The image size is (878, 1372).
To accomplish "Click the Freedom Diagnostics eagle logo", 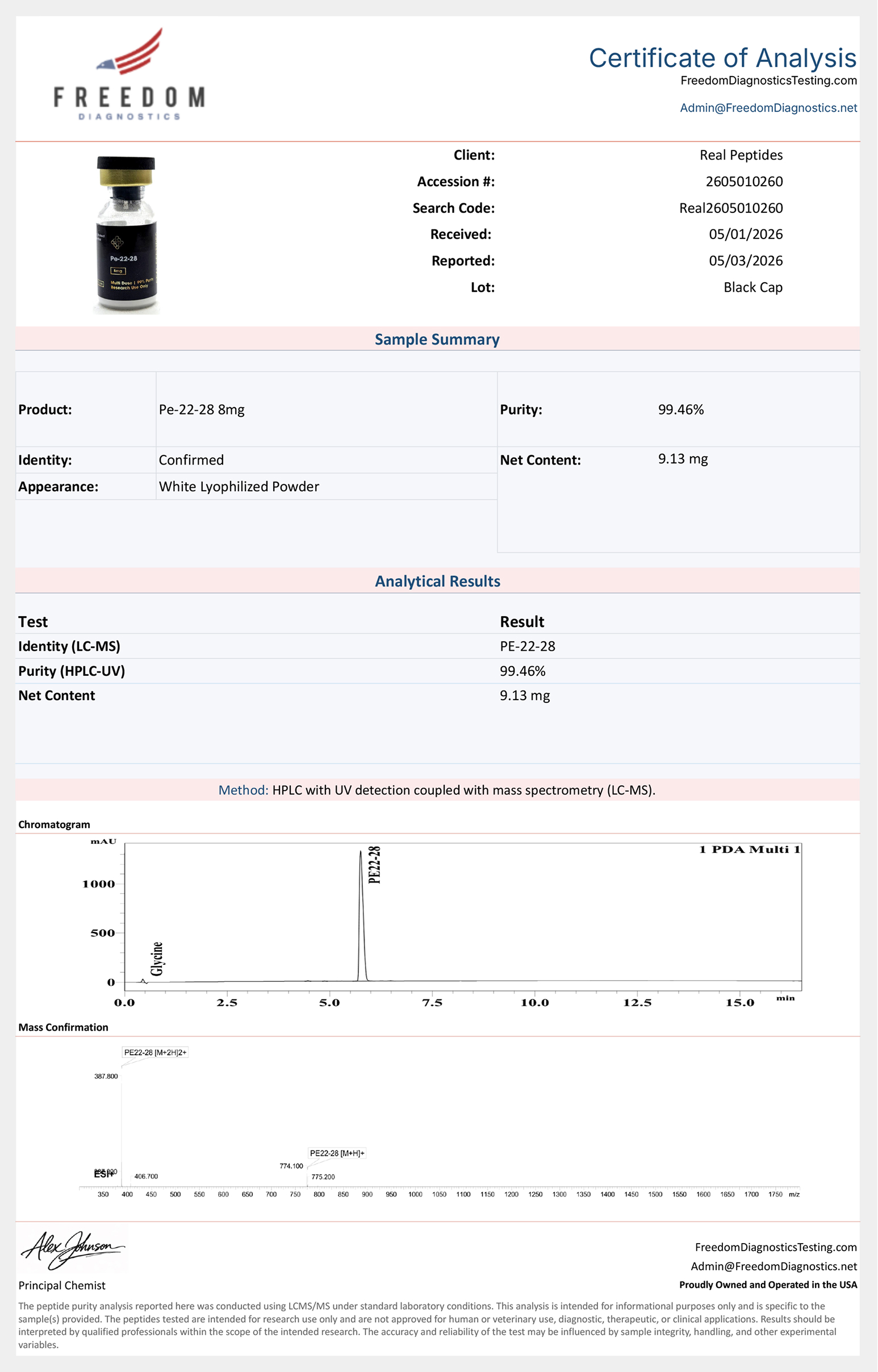I will [129, 74].
